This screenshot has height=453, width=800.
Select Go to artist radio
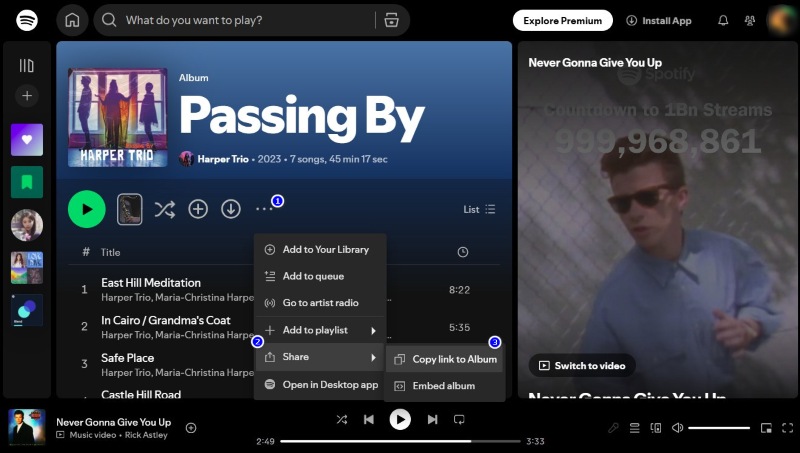click(320, 303)
